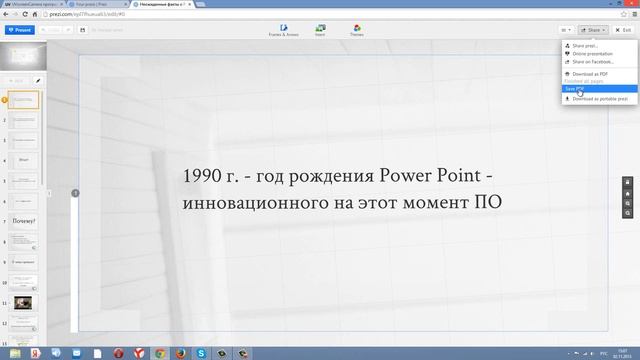Open Yandex 'Я' icon in taskbar

(x=36, y=353)
